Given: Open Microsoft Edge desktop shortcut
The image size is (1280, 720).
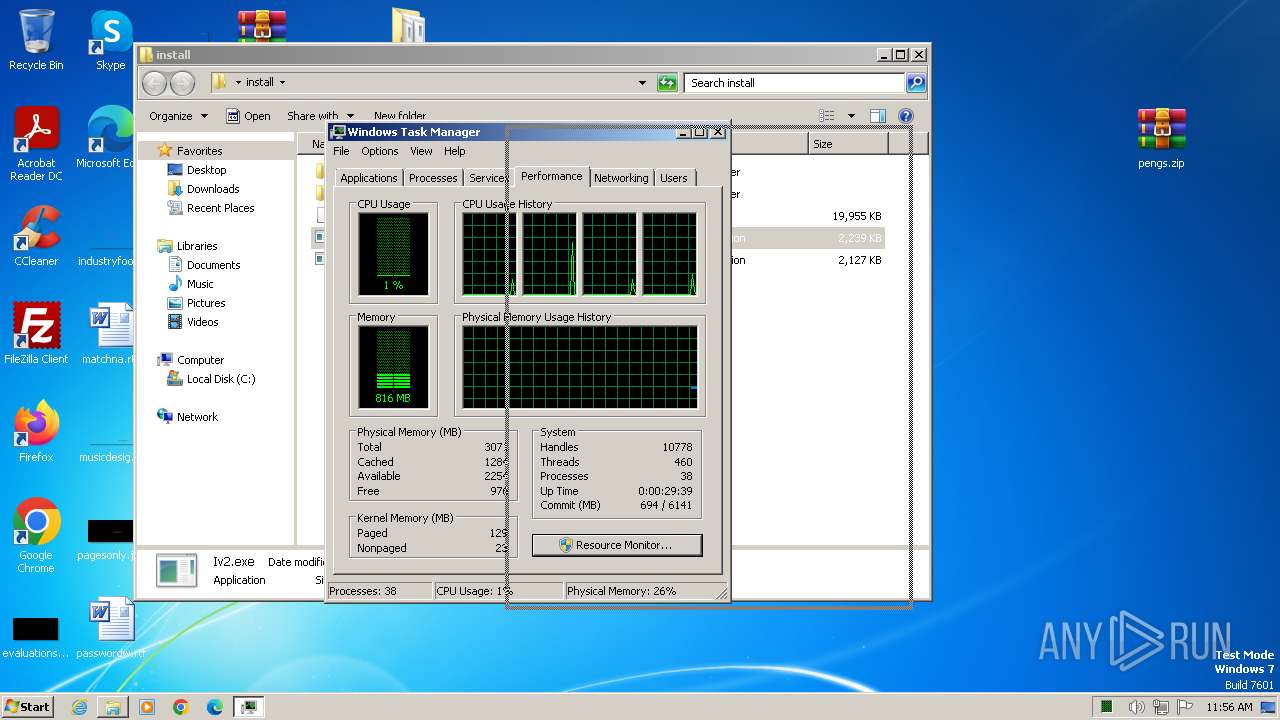Looking at the screenshot, I should point(105,138).
